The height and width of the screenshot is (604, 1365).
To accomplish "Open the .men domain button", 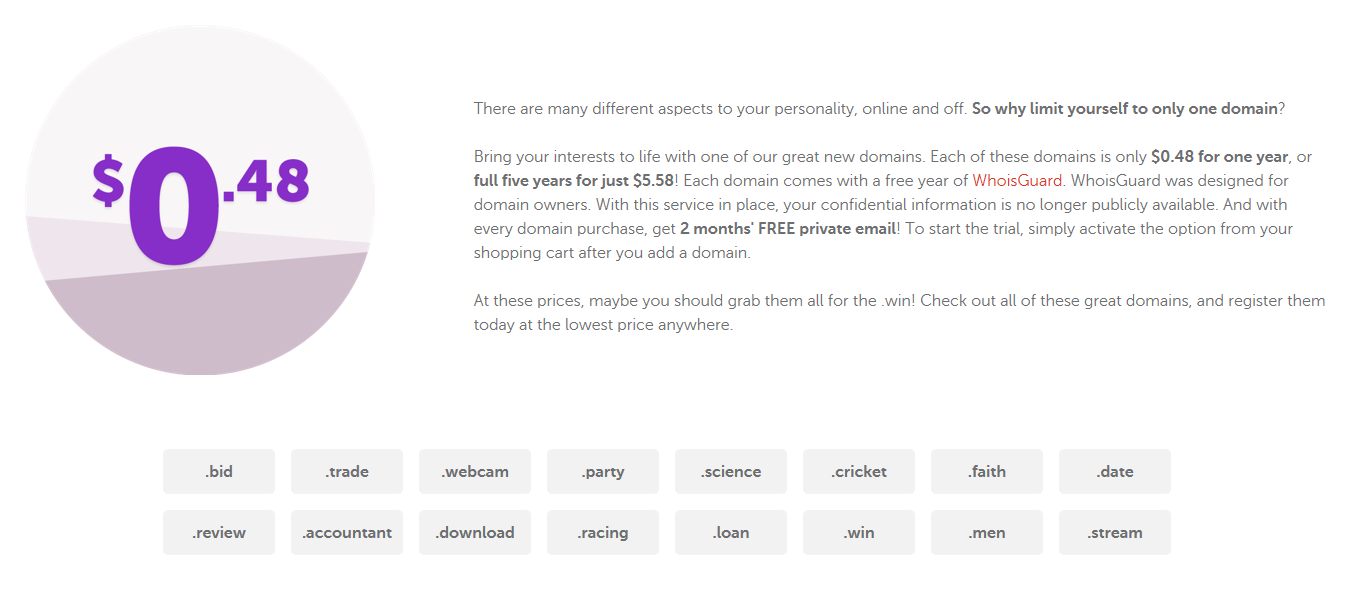I will tap(987, 532).
